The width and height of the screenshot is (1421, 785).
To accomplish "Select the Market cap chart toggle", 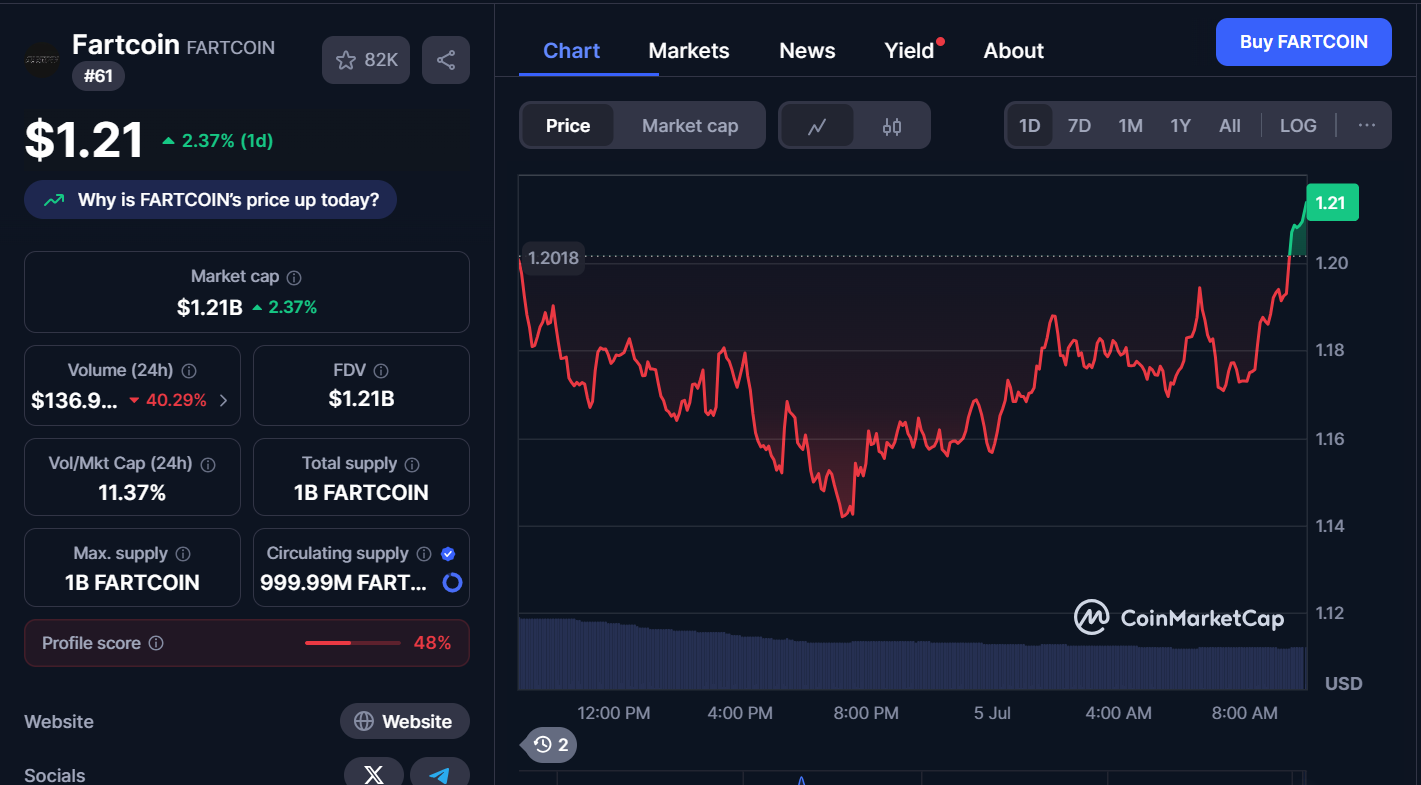I will (x=690, y=126).
